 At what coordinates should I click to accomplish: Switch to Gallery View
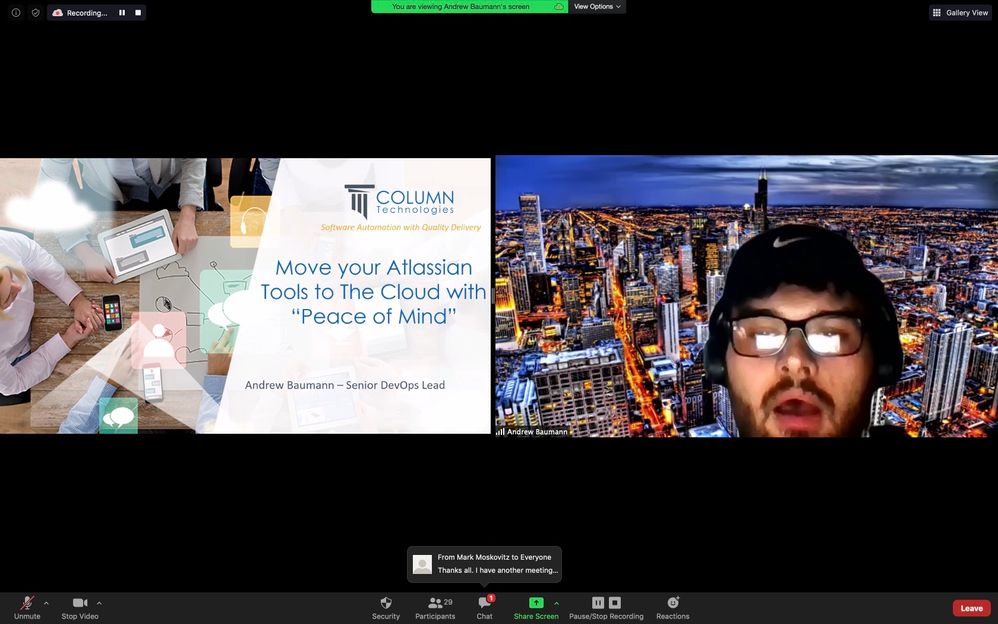[960, 13]
